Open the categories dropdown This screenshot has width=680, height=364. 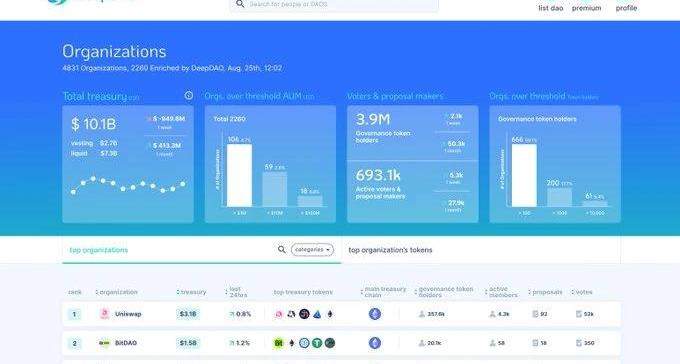pos(312,249)
